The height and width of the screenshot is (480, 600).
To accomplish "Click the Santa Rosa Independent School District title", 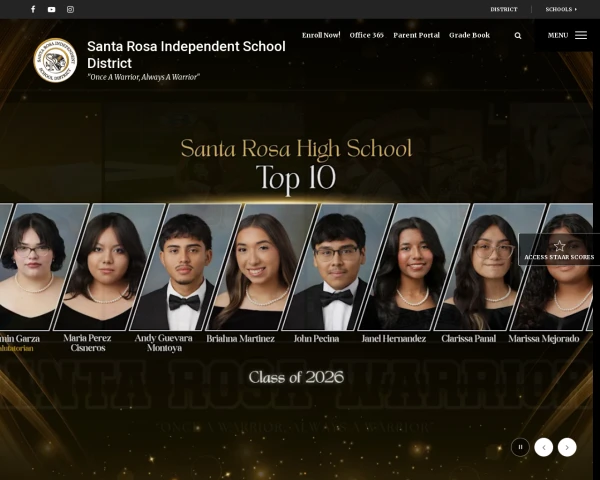I will (186, 55).
